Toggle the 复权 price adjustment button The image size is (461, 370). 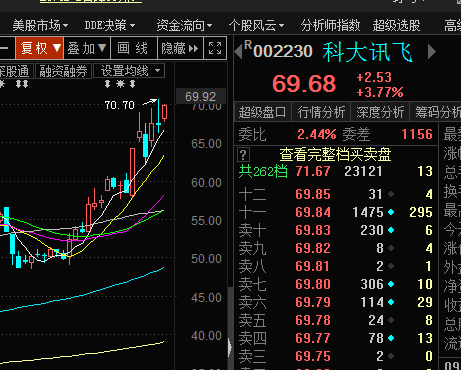click(x=39, y=48)
